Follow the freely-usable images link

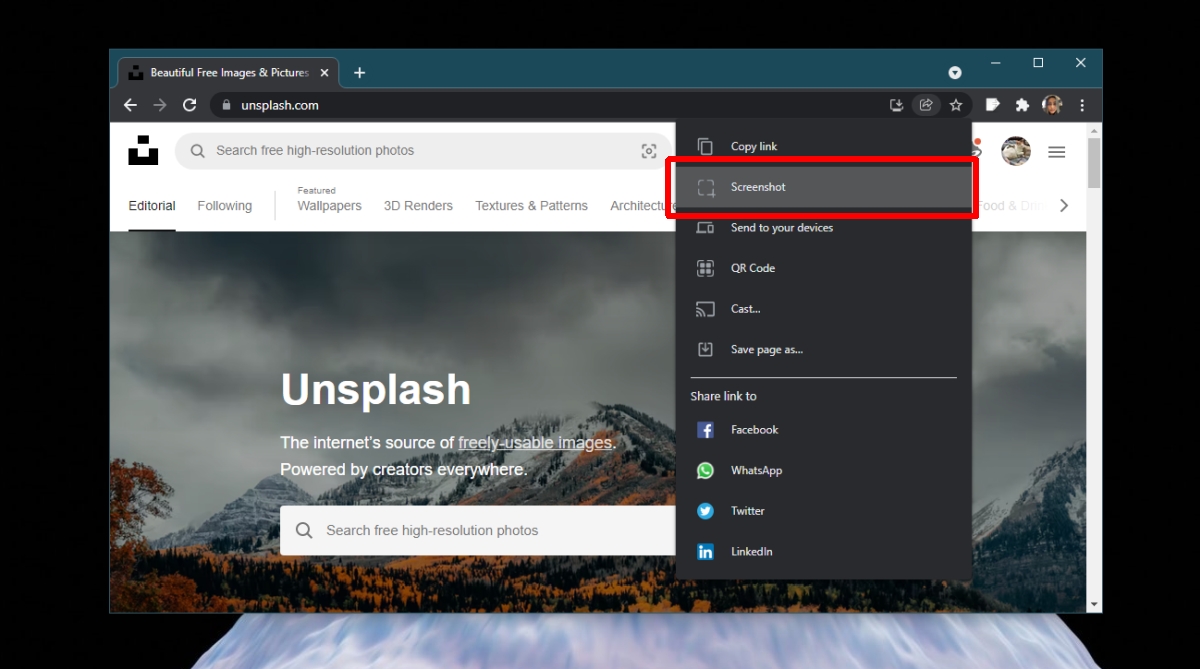(x=535, y=442)
